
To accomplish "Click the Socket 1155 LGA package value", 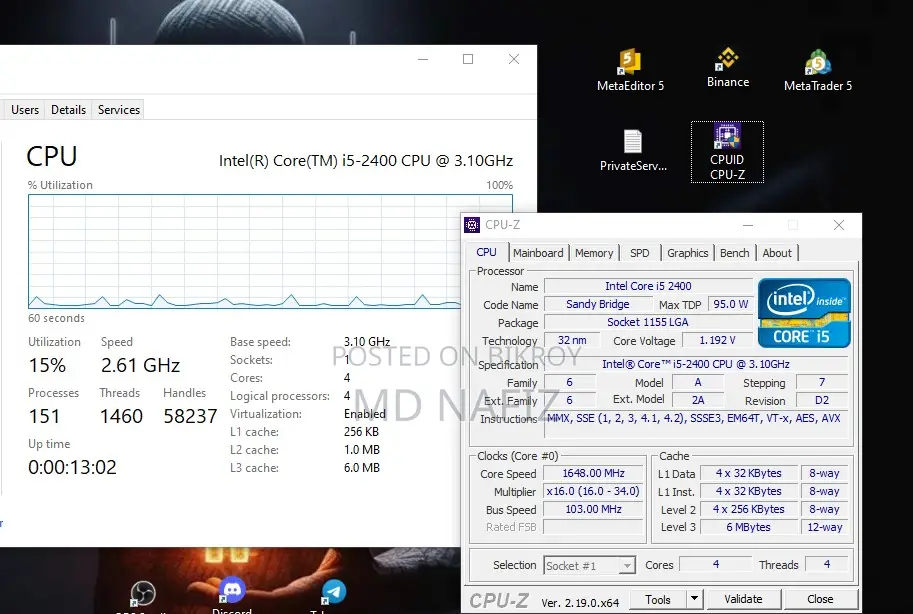I will 648,322.
